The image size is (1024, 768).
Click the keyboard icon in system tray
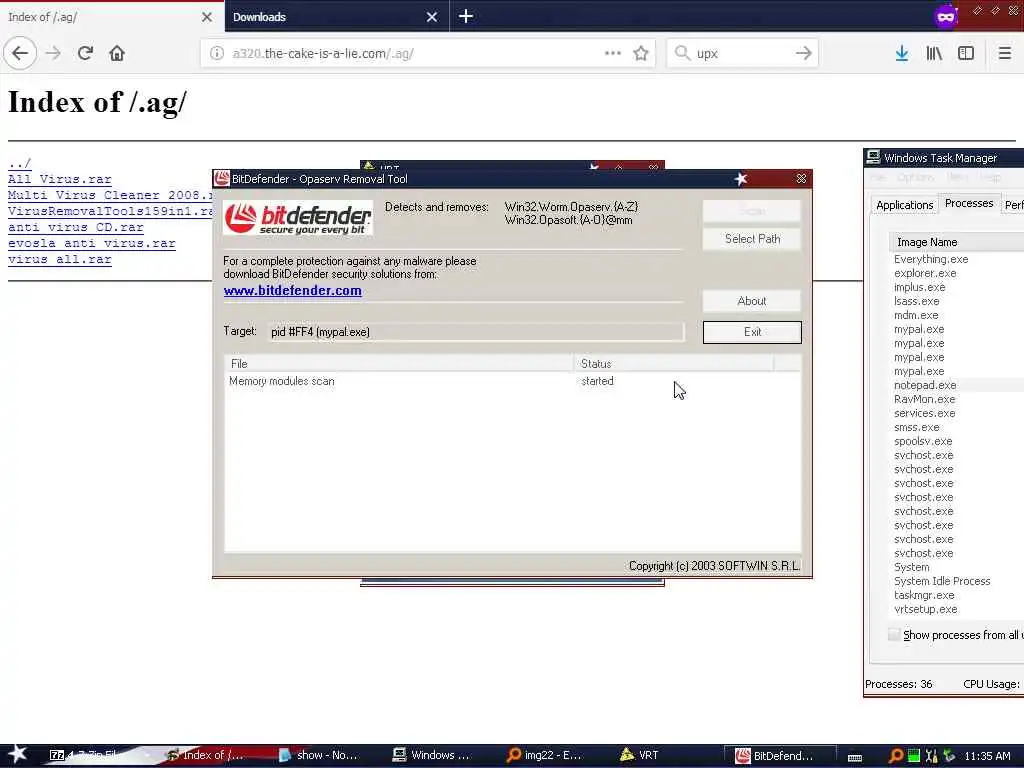pyautogui.click(x=854, y=757)
